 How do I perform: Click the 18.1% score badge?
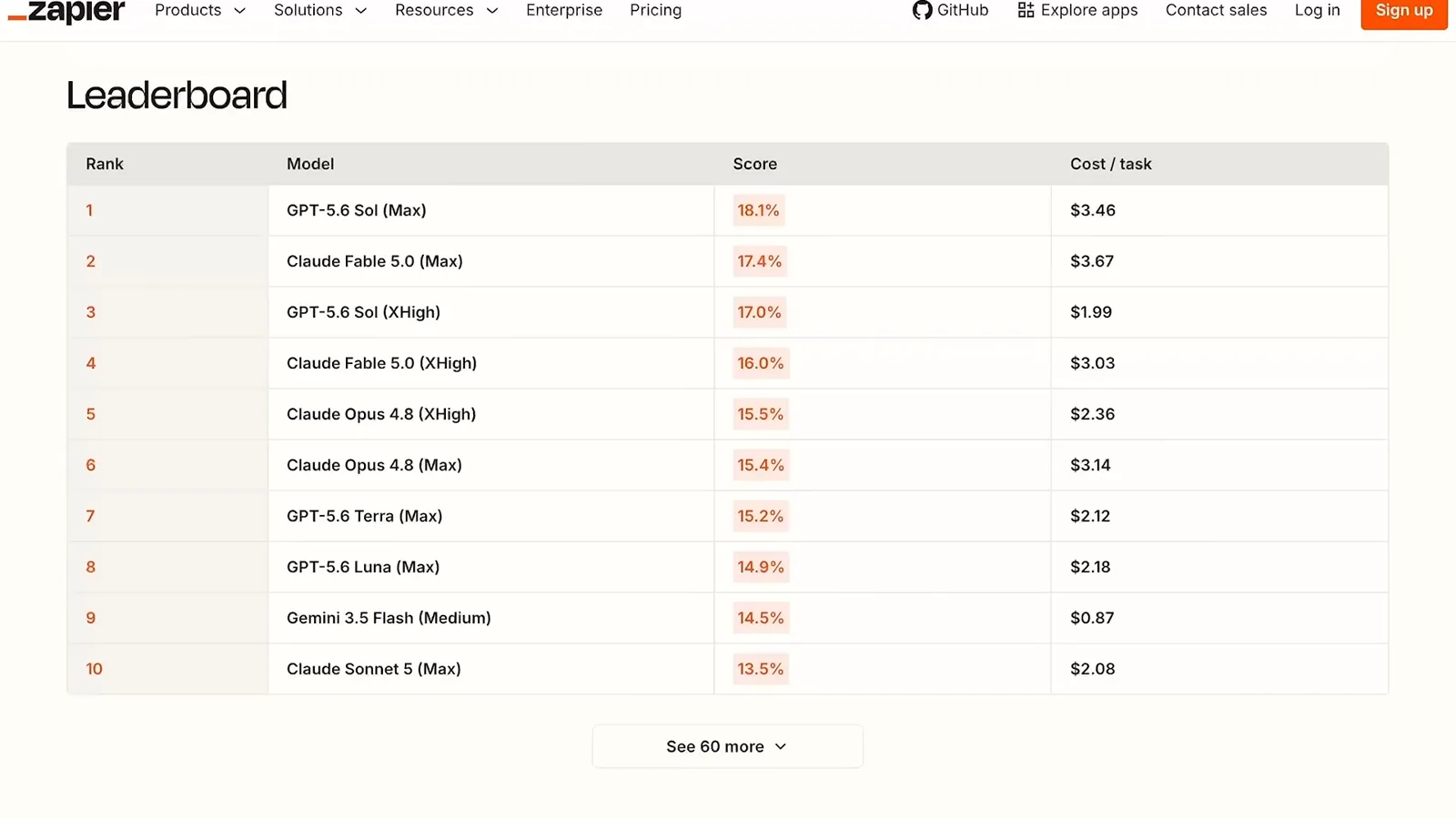pyautogui.click(x=759, y=210)
